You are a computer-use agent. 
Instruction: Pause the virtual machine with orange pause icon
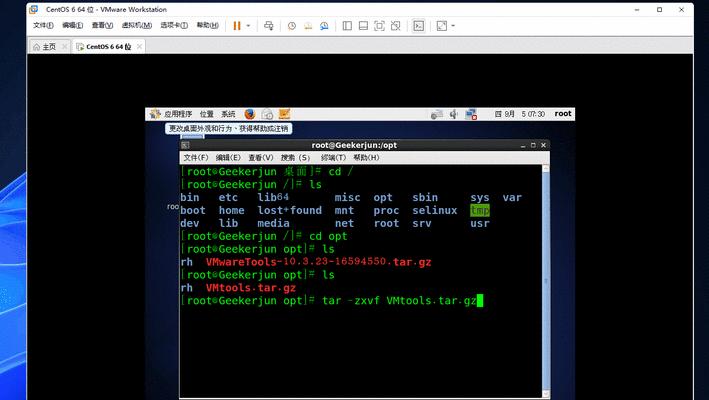click(237, 26)
